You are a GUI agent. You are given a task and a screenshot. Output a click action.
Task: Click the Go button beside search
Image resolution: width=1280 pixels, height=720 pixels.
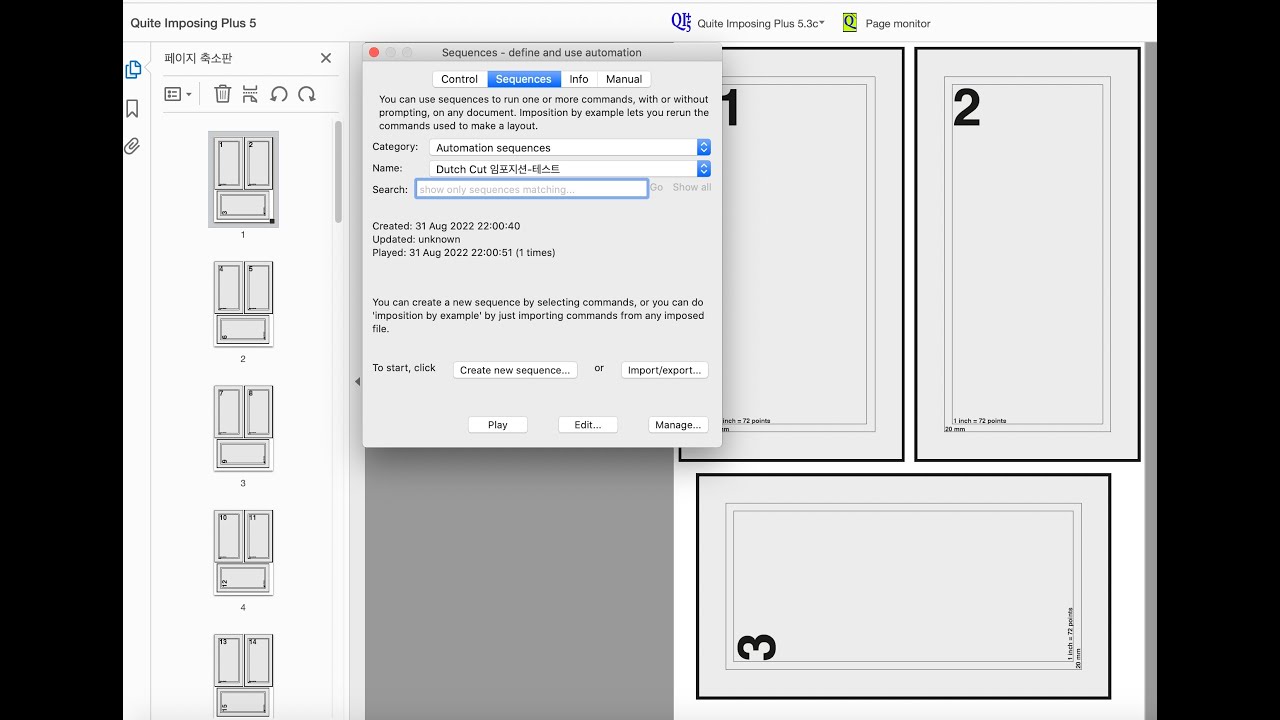pos(656,187)
